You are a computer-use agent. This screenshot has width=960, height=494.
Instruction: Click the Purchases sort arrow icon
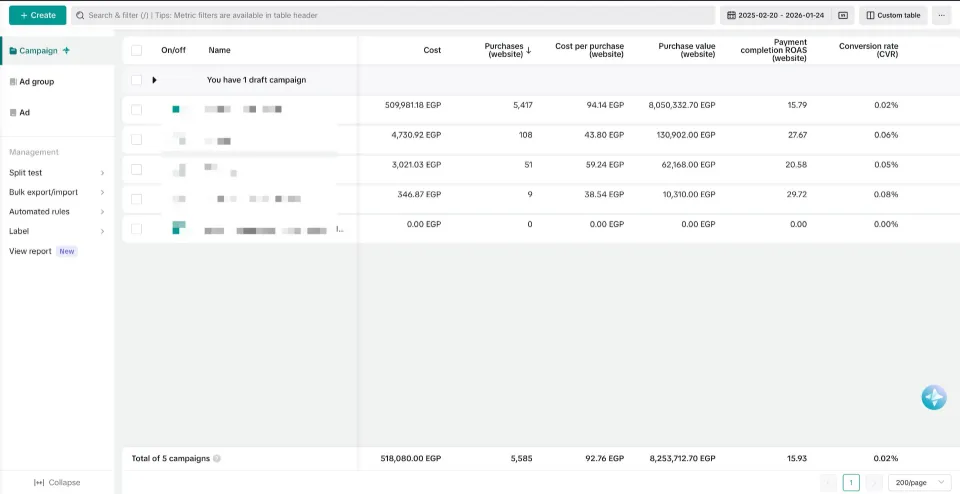click(x=528, y=51)
